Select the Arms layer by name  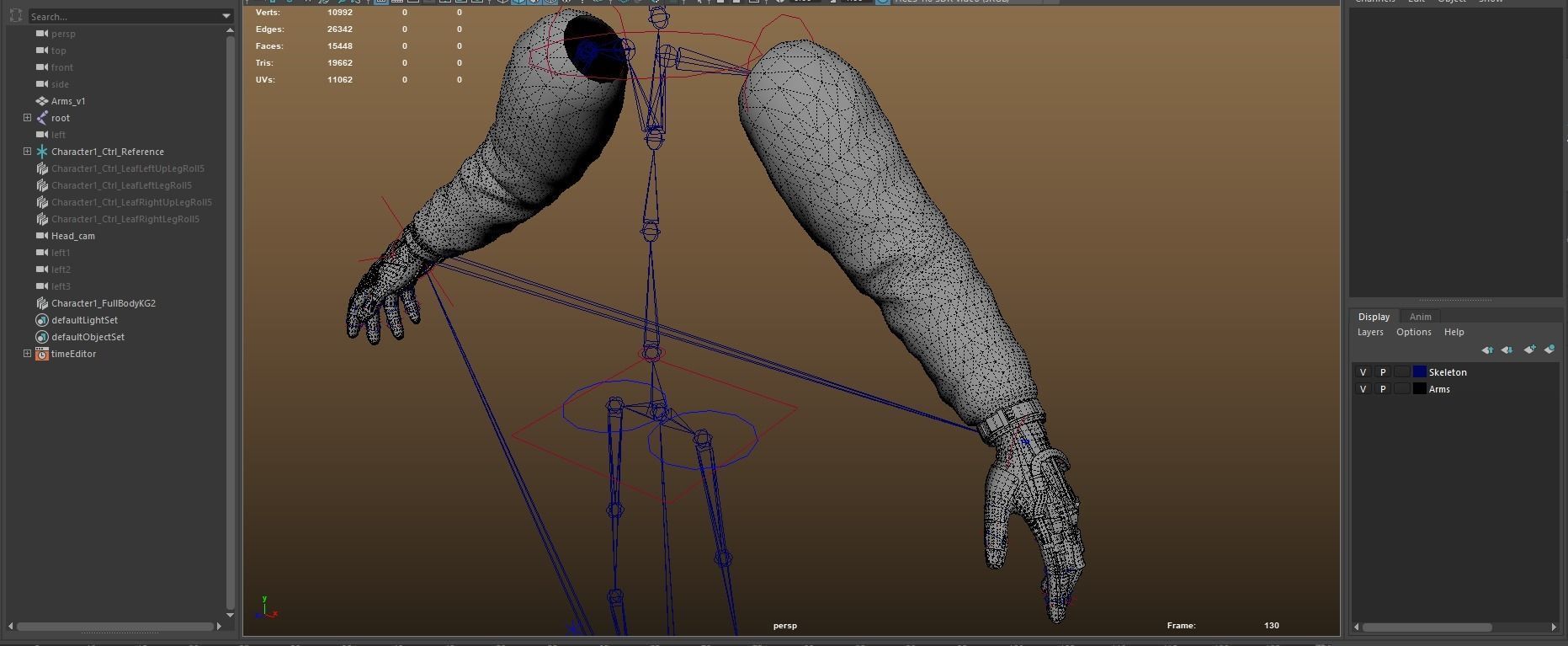[x=1439, y=389]
